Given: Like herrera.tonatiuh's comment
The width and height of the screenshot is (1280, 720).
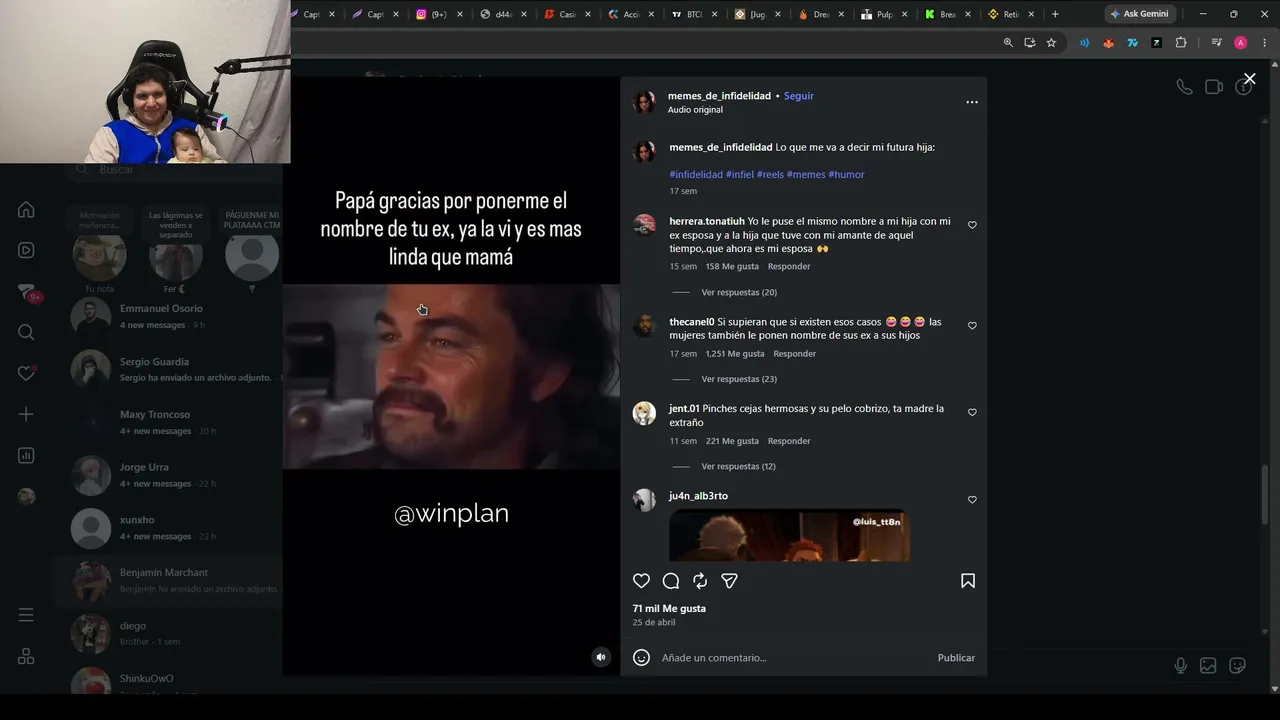Looking at the screenshot, I should pos(972,226).
